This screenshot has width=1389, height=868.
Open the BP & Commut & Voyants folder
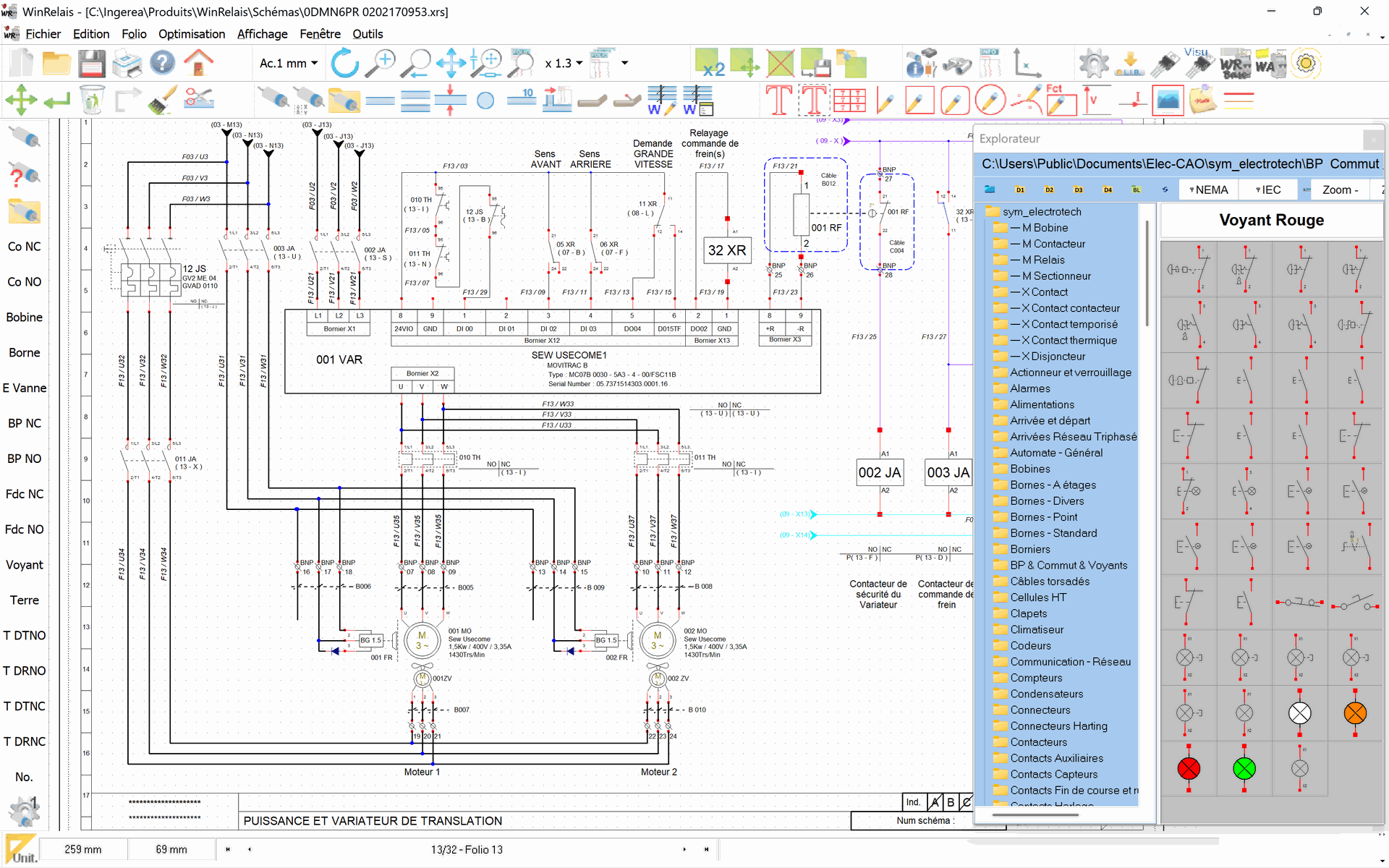[1068, 566]
